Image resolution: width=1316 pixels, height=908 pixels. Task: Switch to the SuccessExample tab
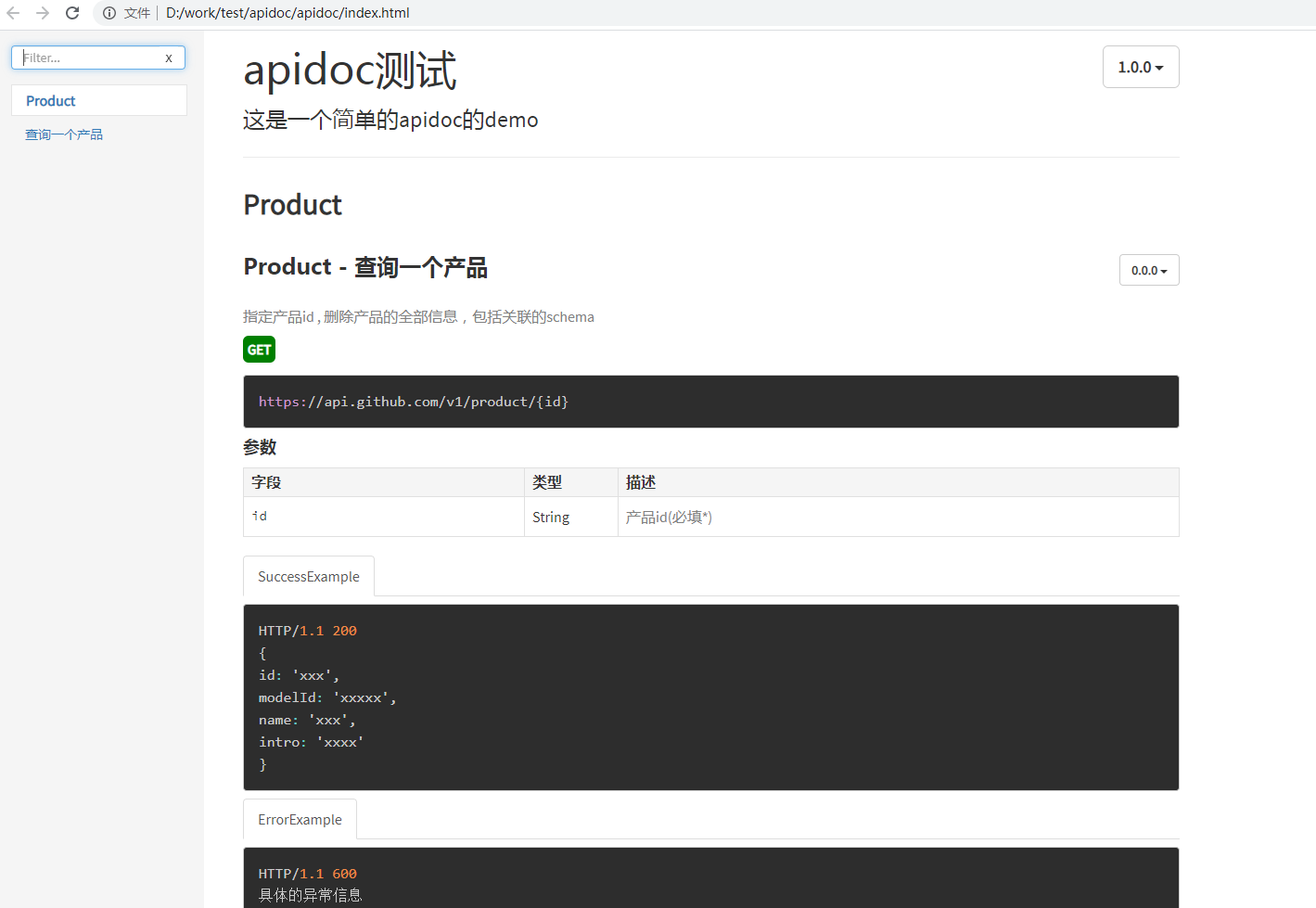[x=309, y=576]
